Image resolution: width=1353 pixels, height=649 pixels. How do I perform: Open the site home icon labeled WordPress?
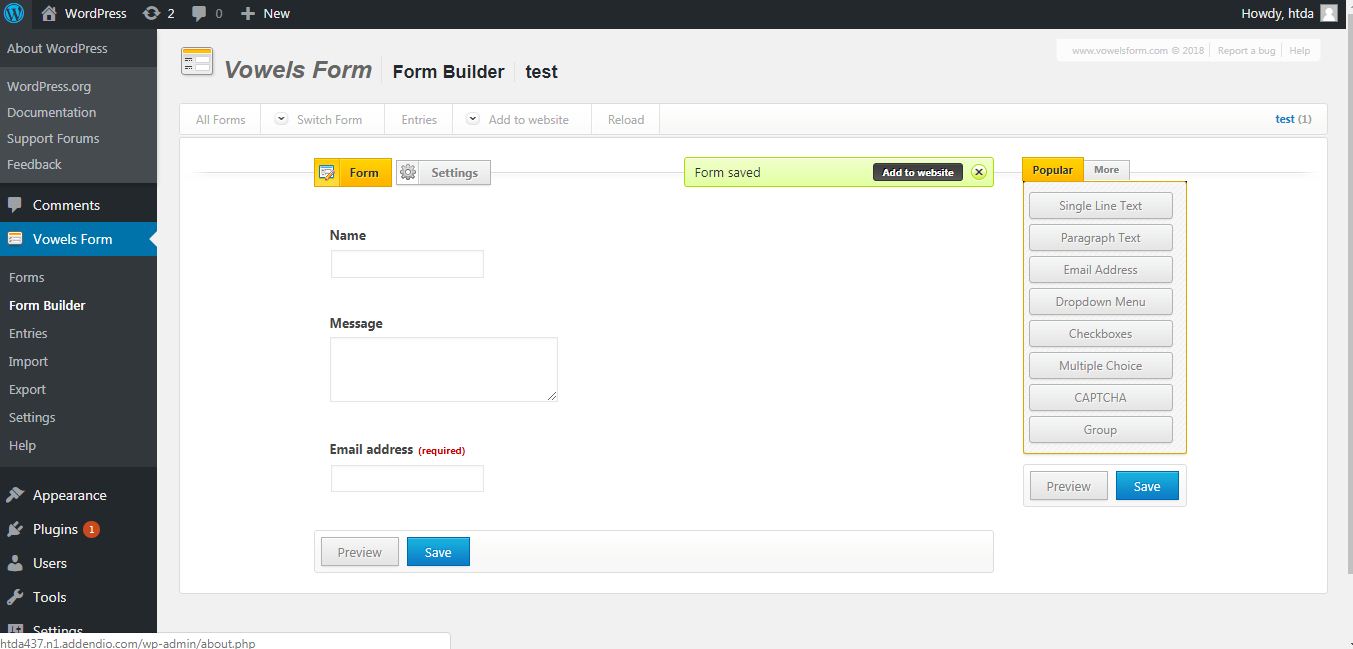[x=49, y=13]
